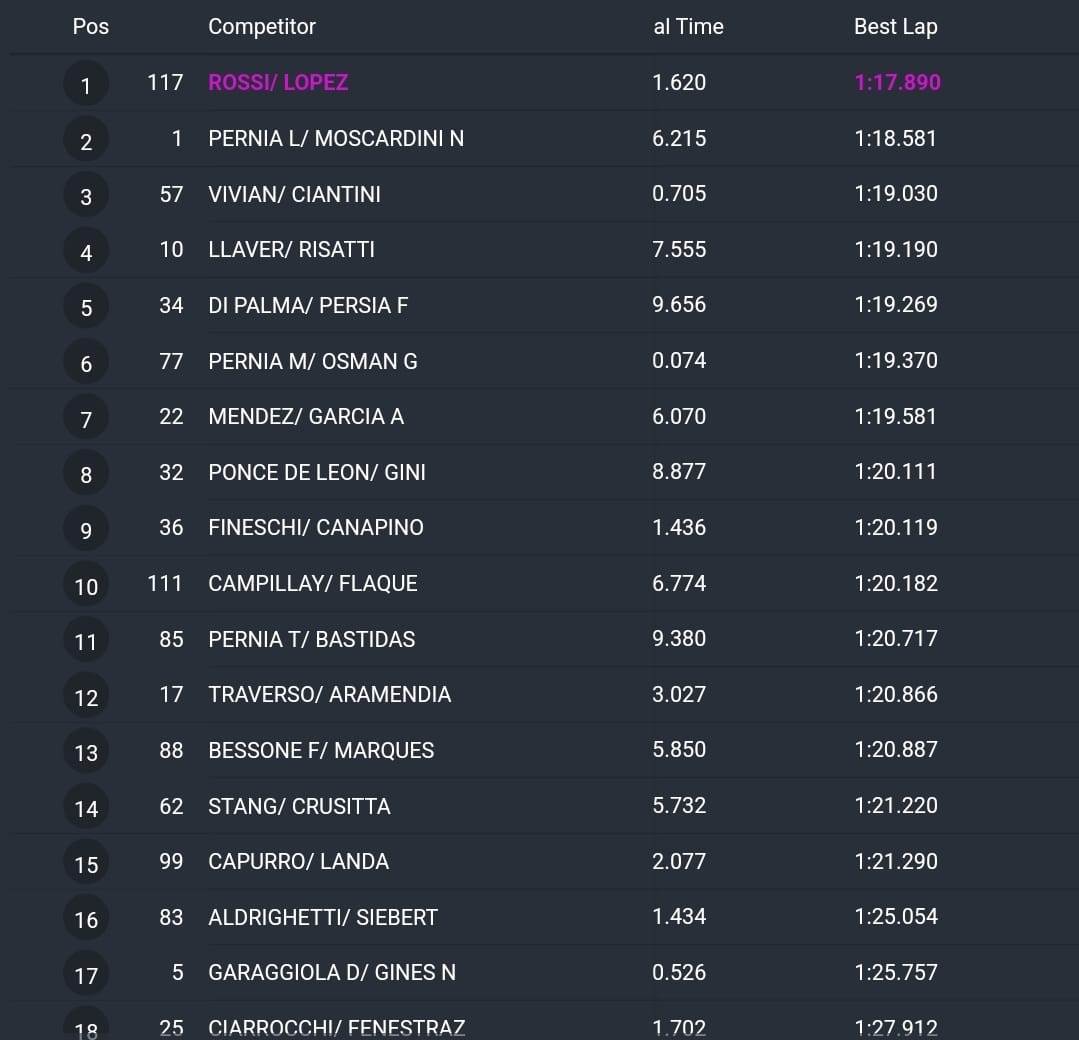
Task: Sort by the Pos column header
Action: point(91,26)
